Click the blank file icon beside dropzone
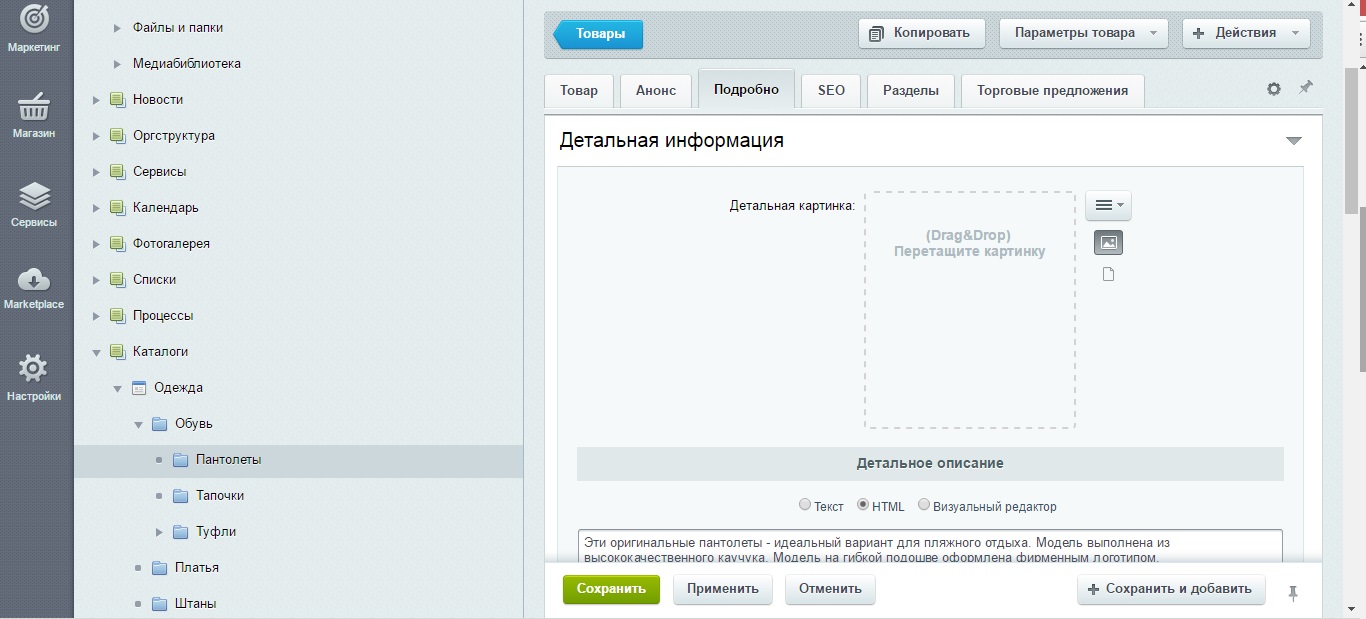Viewport: 1366px width, 619px height. point(1108,274)
